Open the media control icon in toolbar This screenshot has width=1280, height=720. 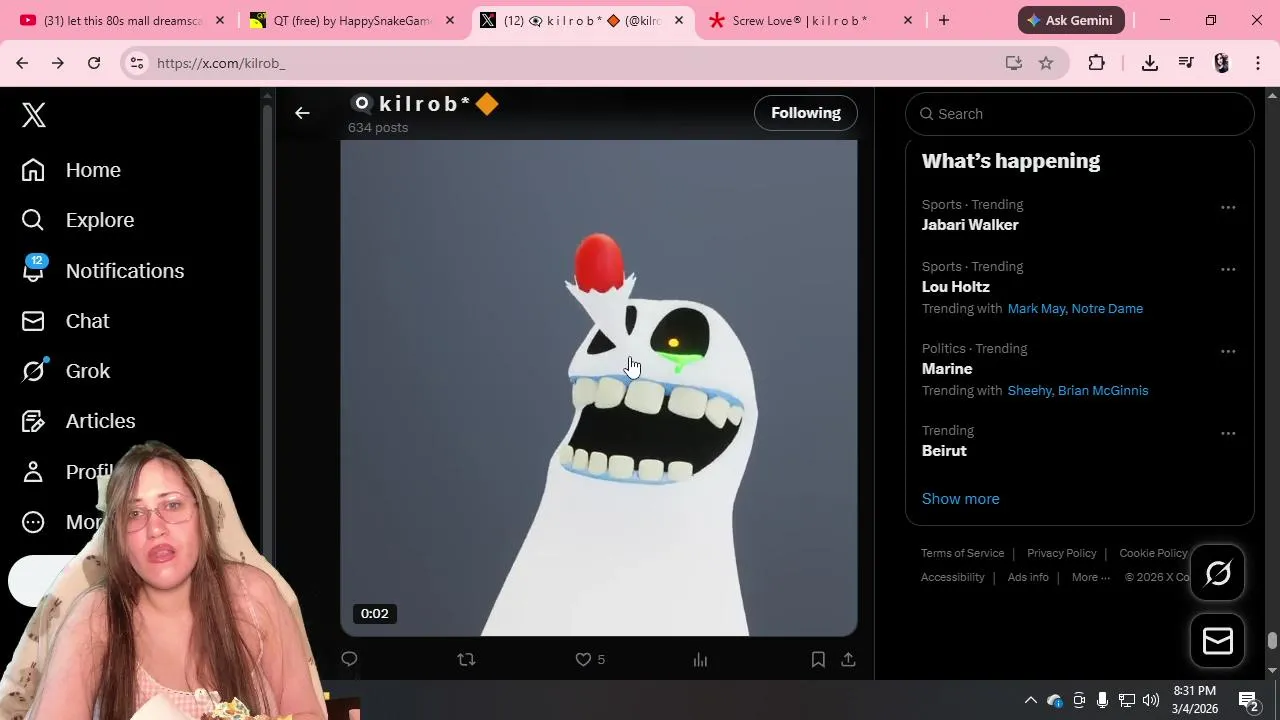click(x=1186, y=63)
